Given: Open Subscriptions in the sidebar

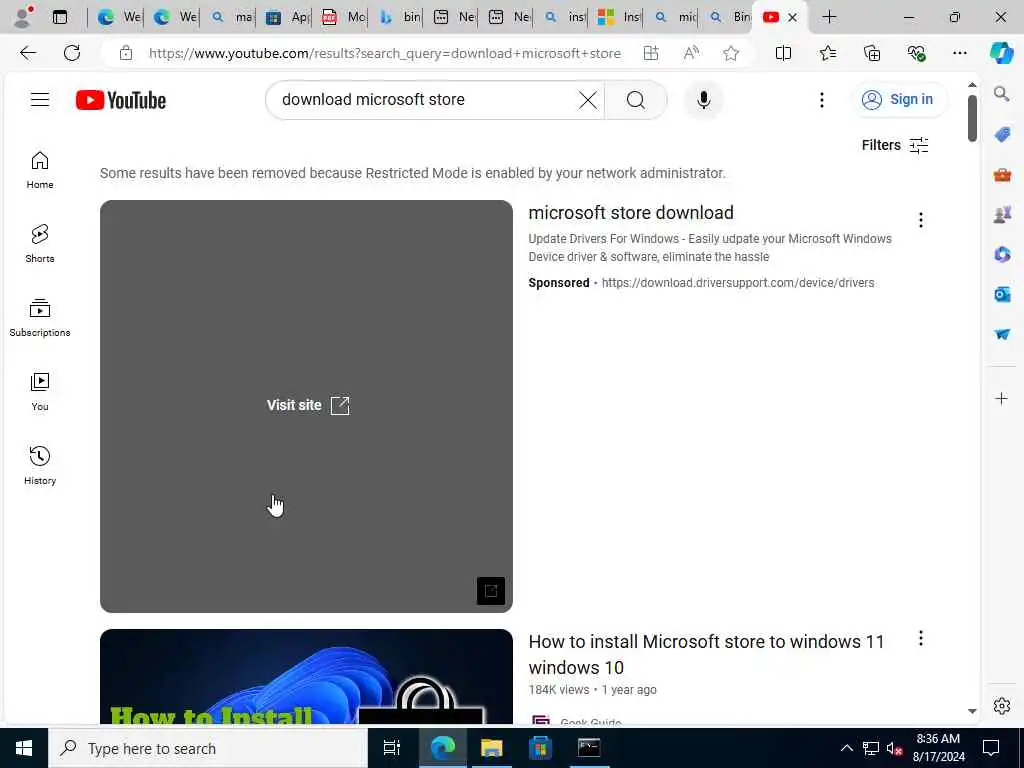Looking at the screenshot, I should [x=40, y=318].
